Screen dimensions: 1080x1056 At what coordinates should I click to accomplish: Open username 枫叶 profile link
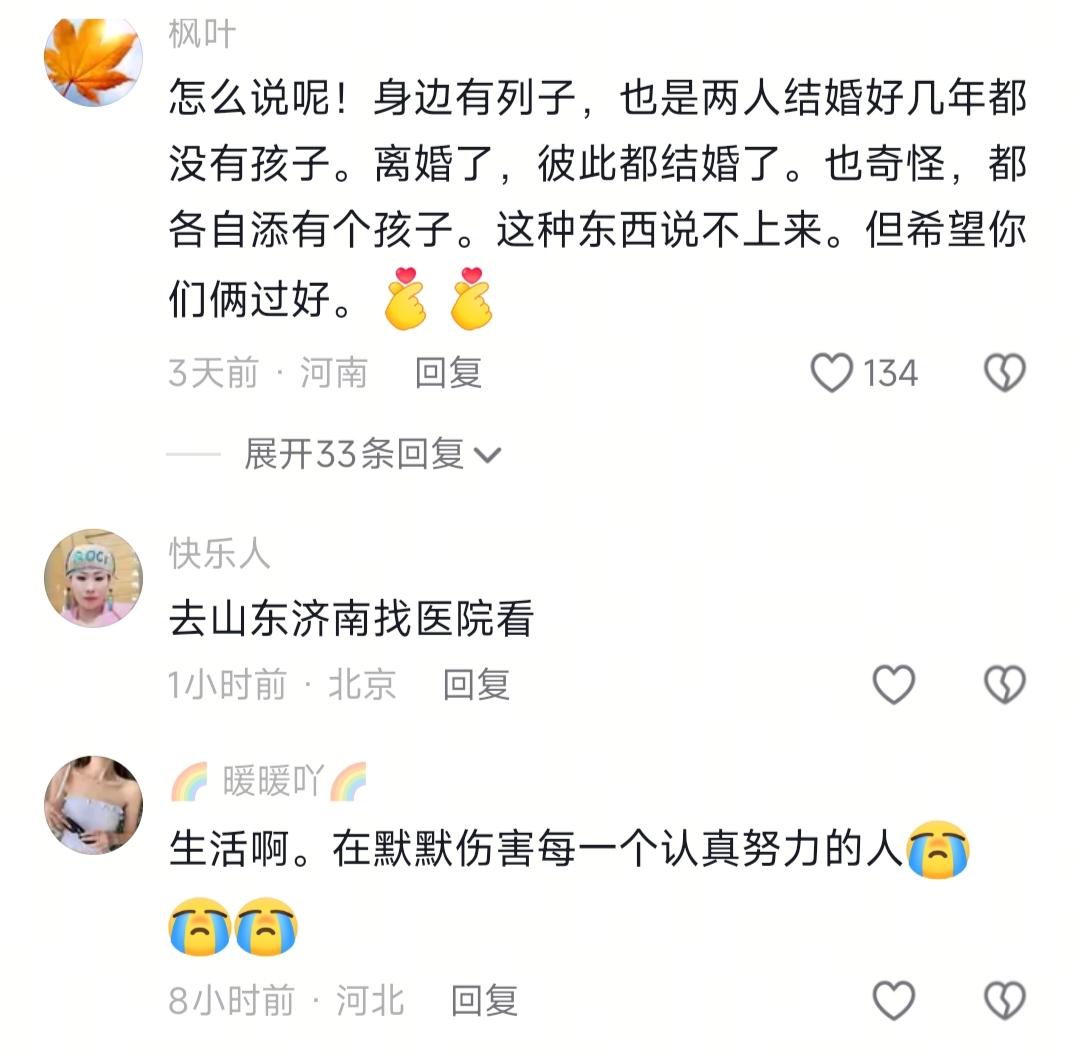click(202, 34)
